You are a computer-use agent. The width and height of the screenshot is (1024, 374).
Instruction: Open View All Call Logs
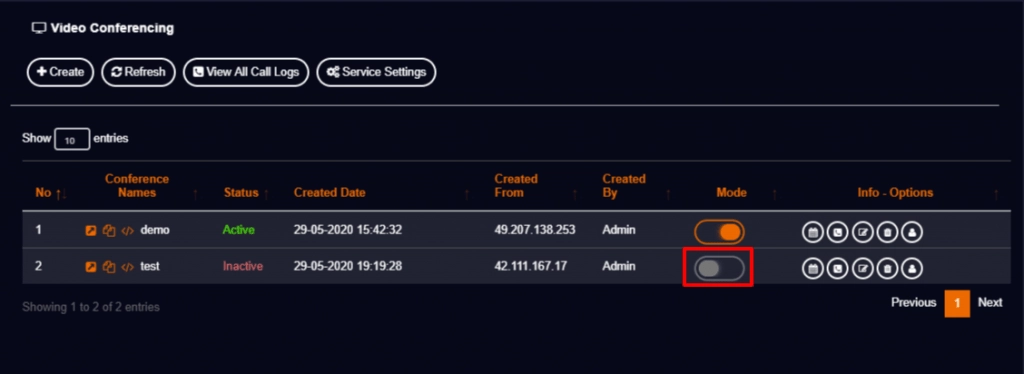pyautogui.click(x=246, y=72)
